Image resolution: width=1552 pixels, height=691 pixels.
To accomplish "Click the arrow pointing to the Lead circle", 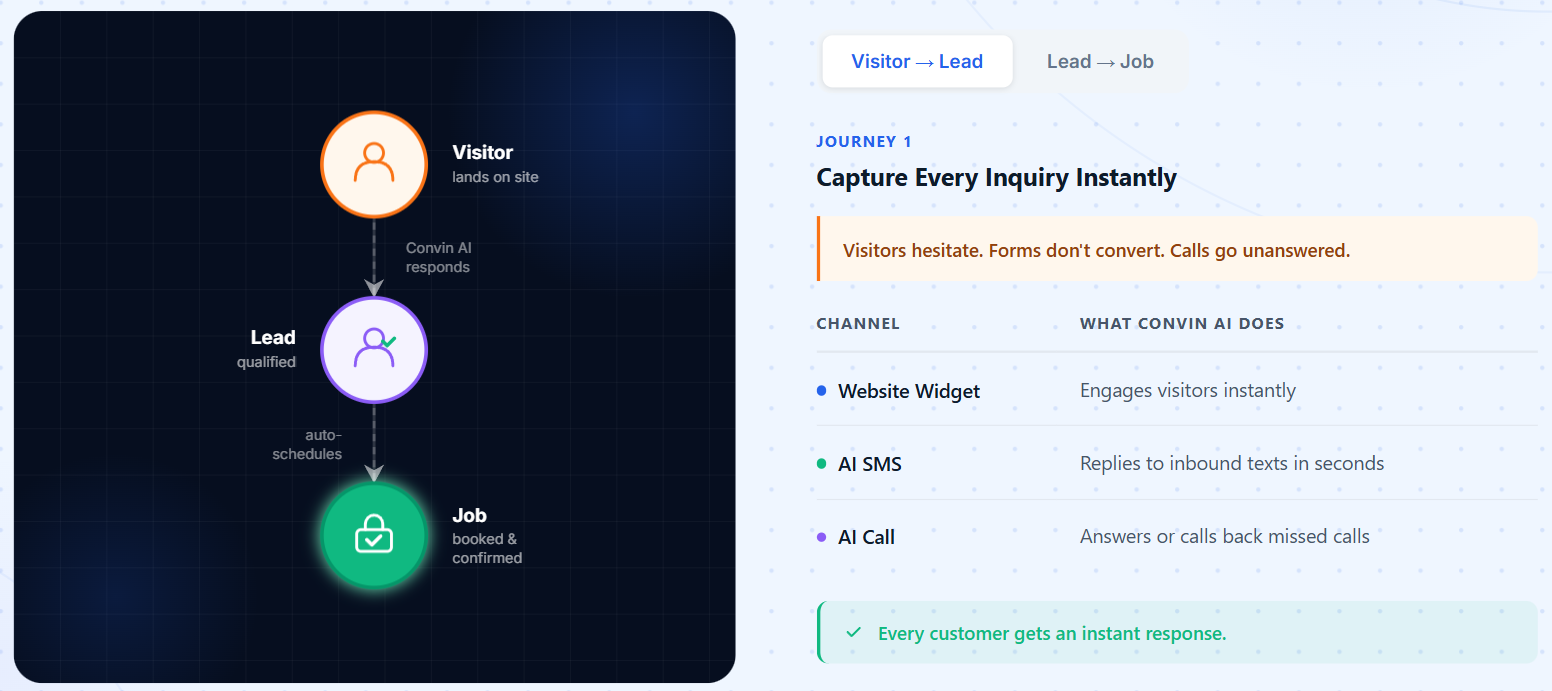I will tap(374, 286).
